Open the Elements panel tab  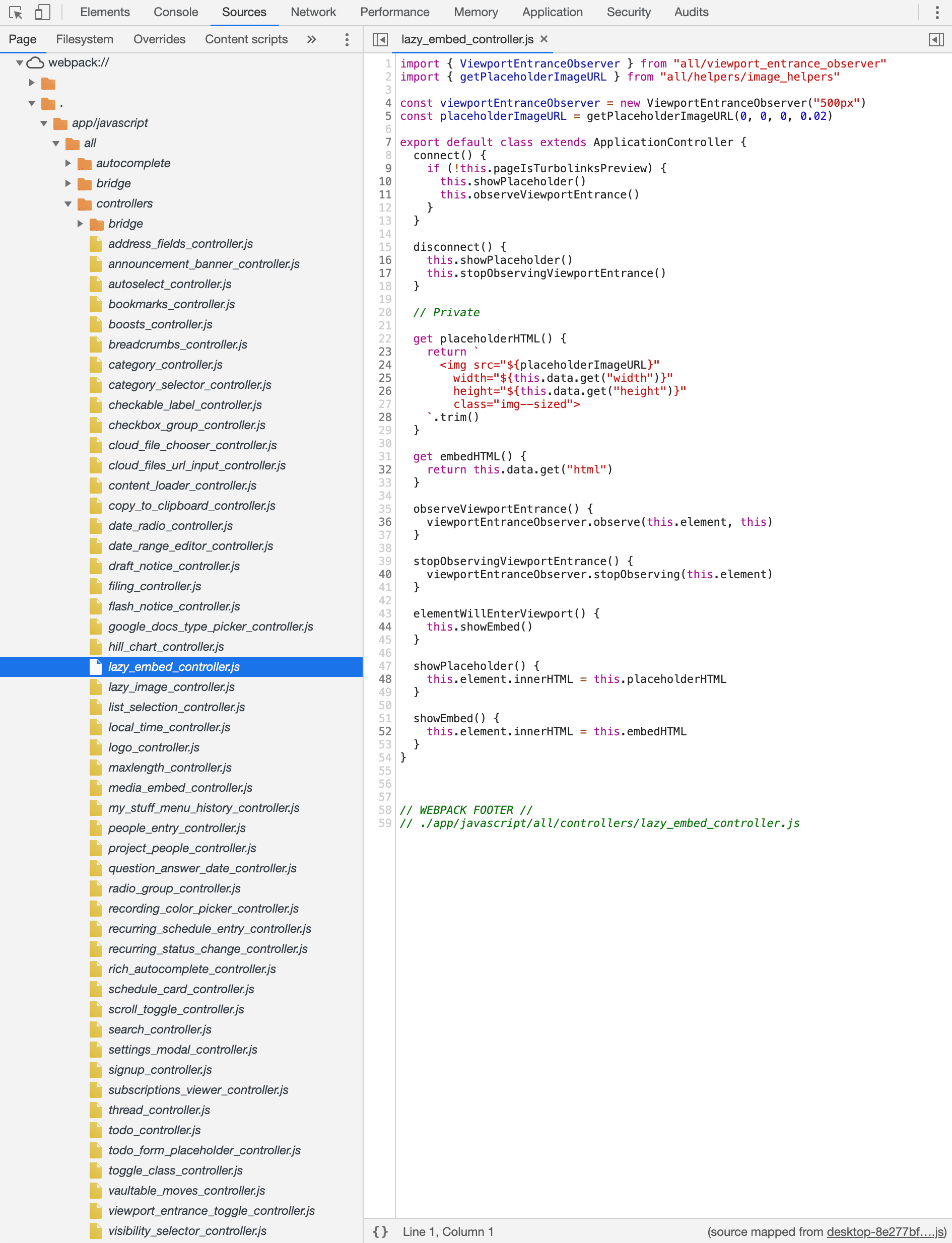click(x=105, y=12)
